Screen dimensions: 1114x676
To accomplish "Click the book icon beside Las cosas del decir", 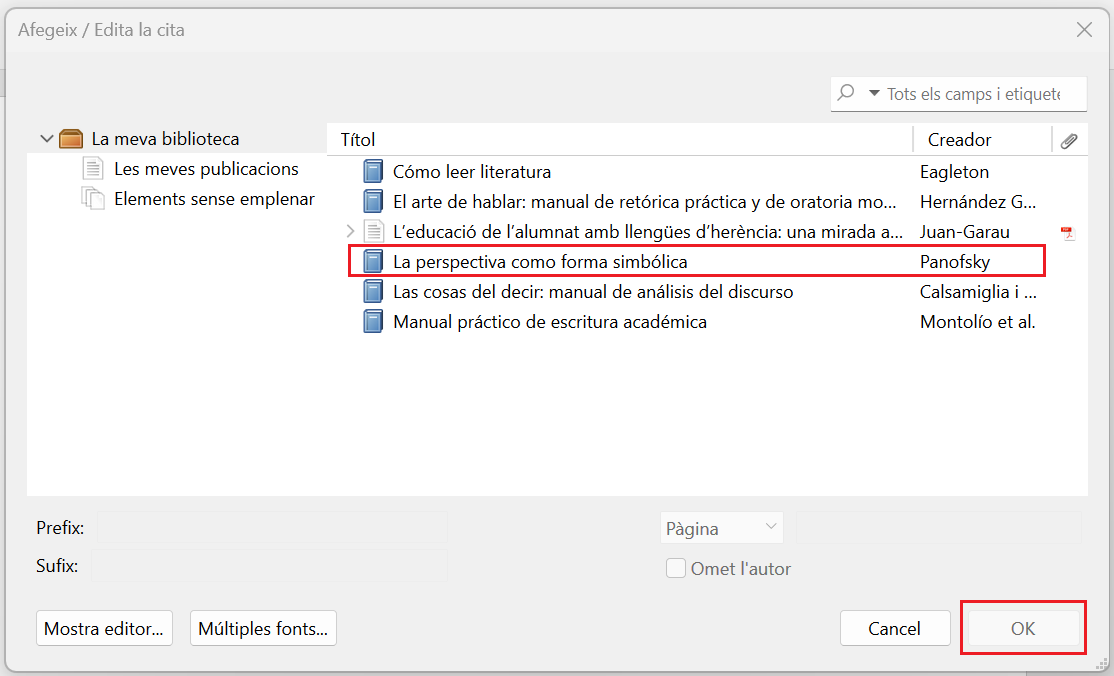I will pos(373,291).
